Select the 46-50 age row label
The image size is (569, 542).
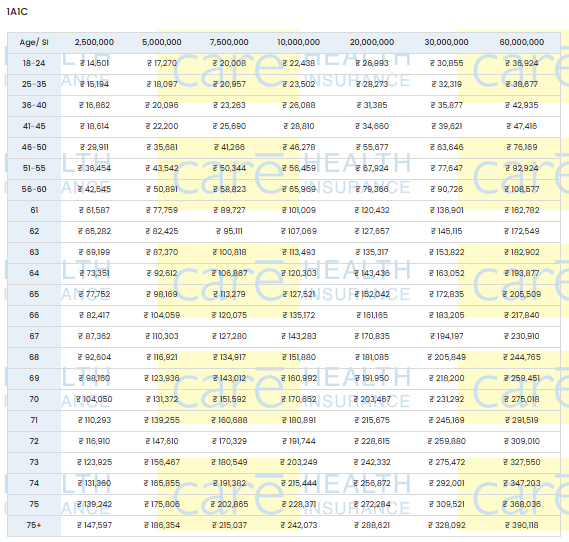coord(34,147)
